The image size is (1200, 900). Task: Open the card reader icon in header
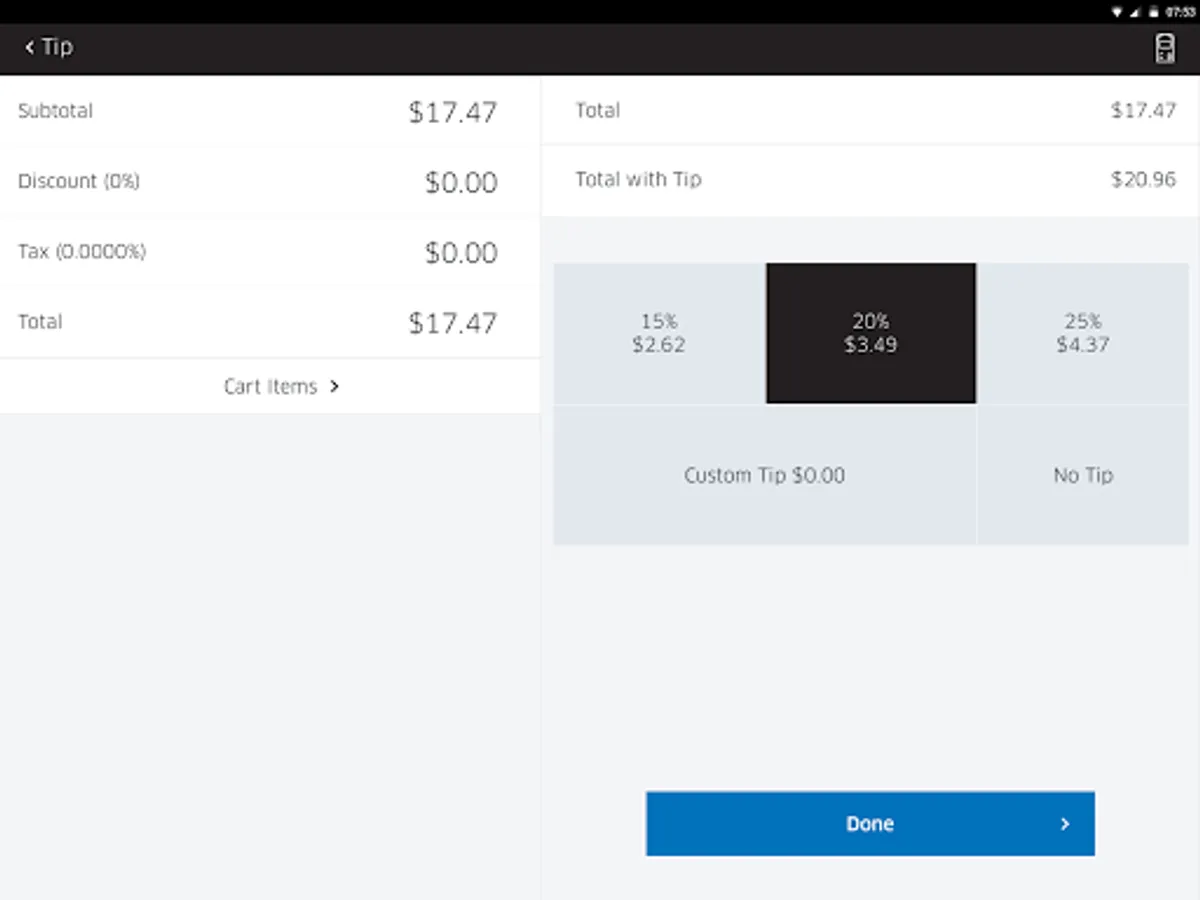tap(1164, 48)
